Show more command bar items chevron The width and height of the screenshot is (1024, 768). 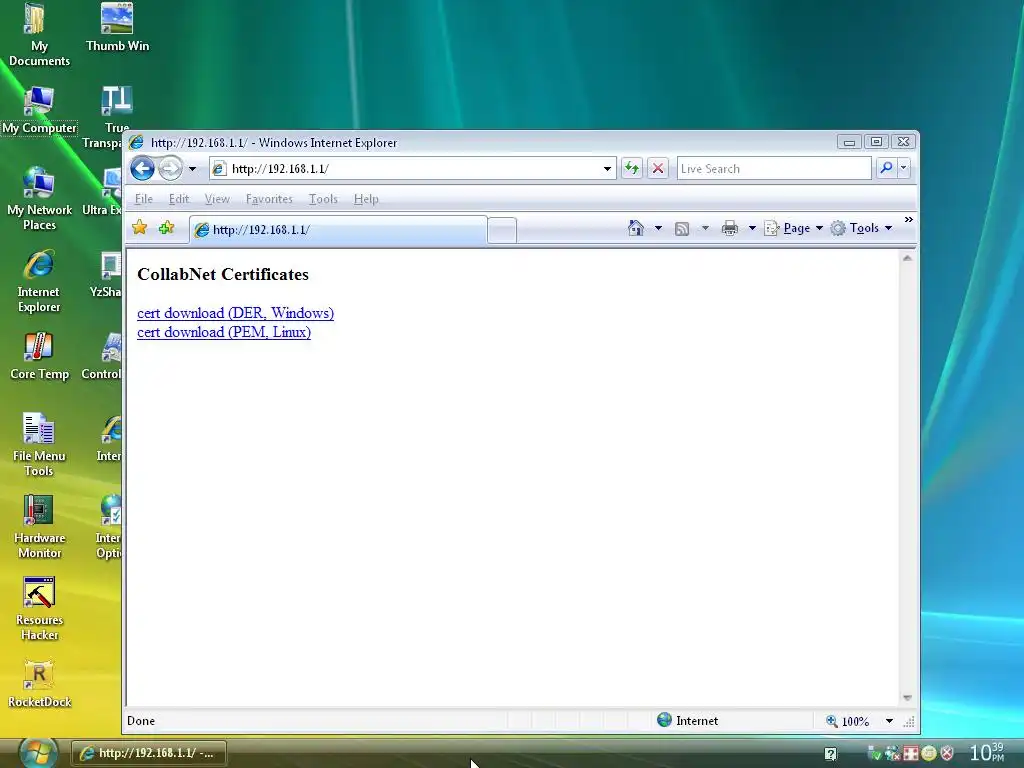(x=908, y=219)
